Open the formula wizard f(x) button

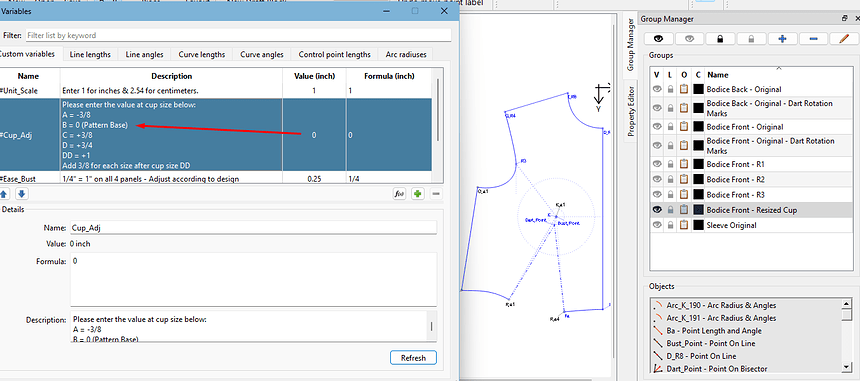coord(399,194)
